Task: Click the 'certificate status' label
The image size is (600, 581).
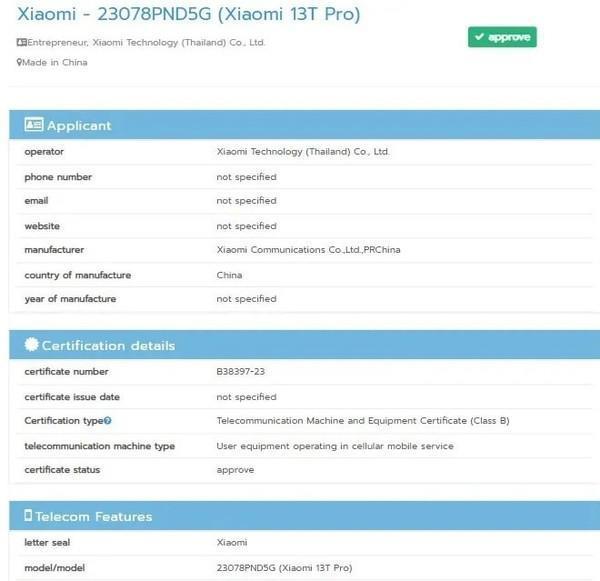Action: 62,470
